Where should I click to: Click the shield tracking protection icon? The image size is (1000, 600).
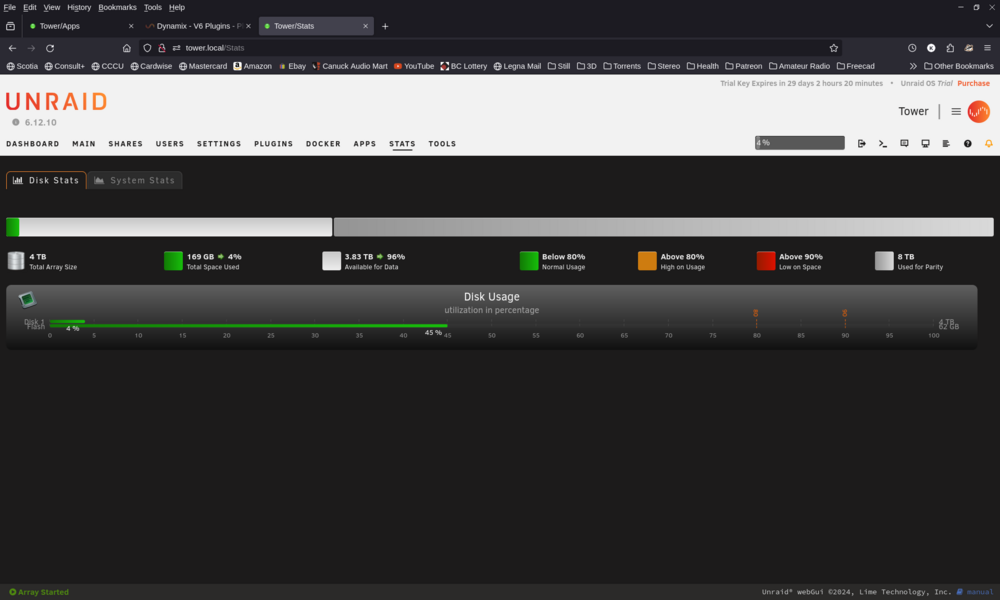[147, 48]
